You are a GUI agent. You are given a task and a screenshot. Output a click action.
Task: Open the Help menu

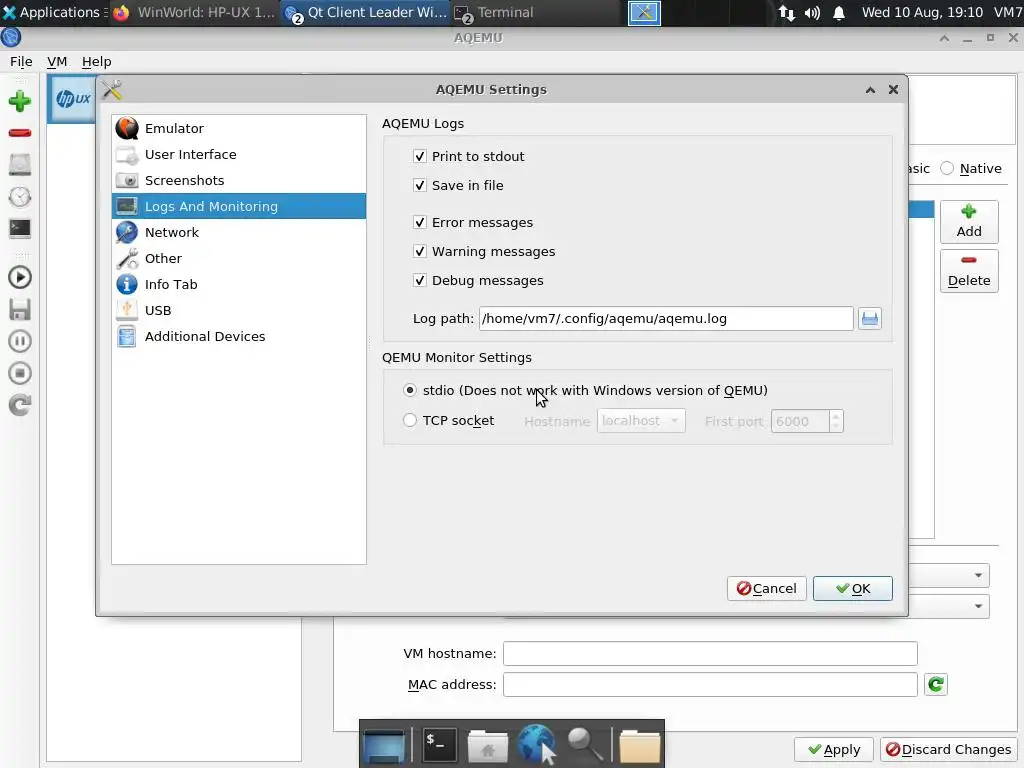click(x=96, y=61)
